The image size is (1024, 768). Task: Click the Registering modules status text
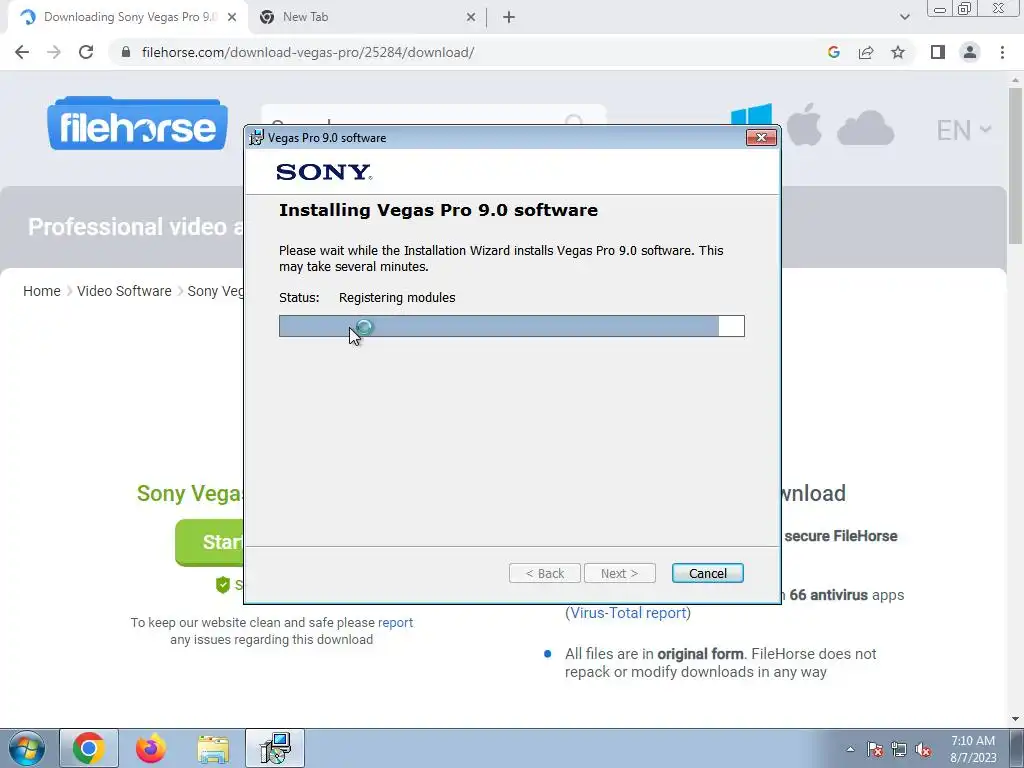click(x=397, y=298)
